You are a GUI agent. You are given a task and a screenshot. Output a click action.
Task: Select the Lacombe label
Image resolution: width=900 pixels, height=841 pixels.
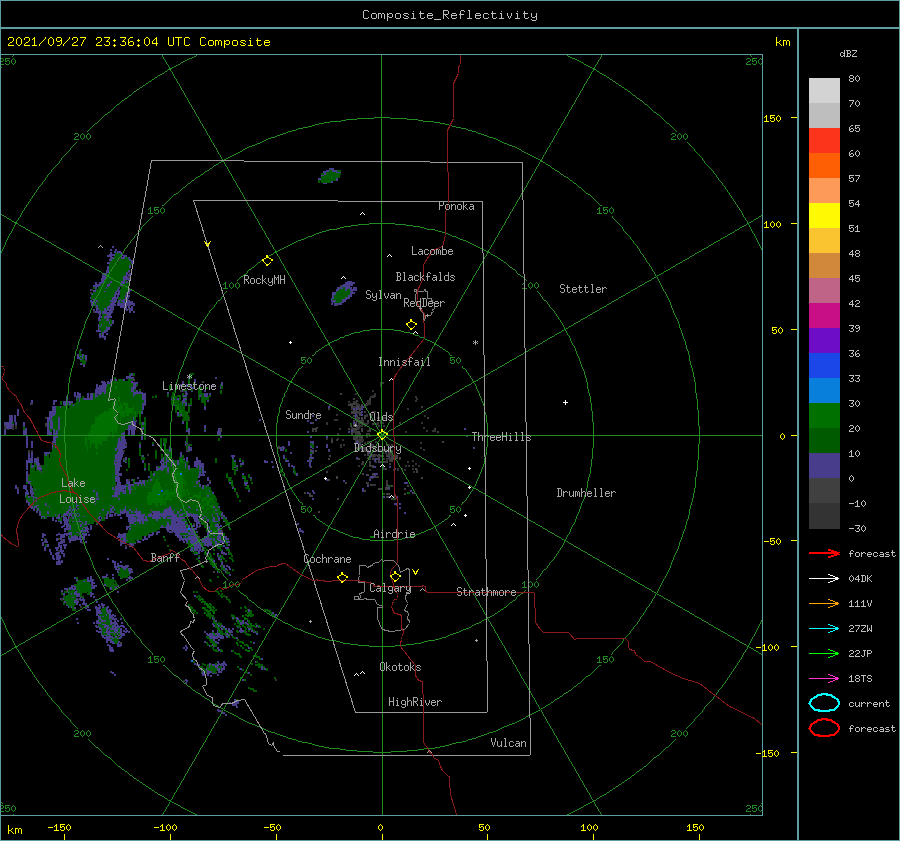pyautogui.click(x=432, y=251)
